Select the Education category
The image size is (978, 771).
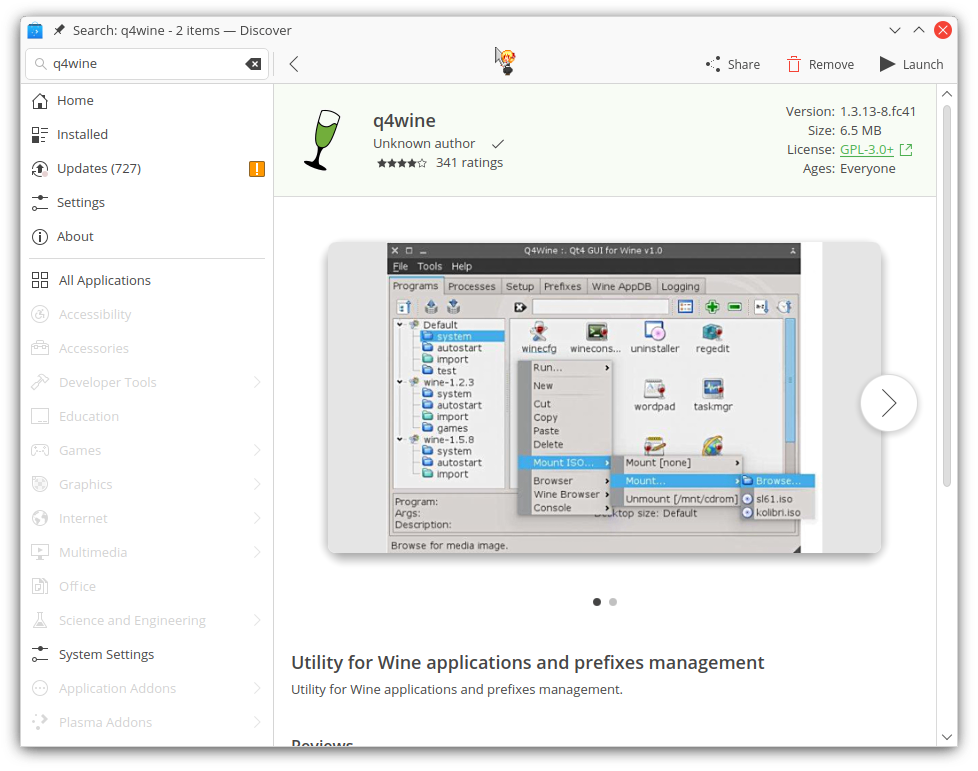(x=147, y=416)
